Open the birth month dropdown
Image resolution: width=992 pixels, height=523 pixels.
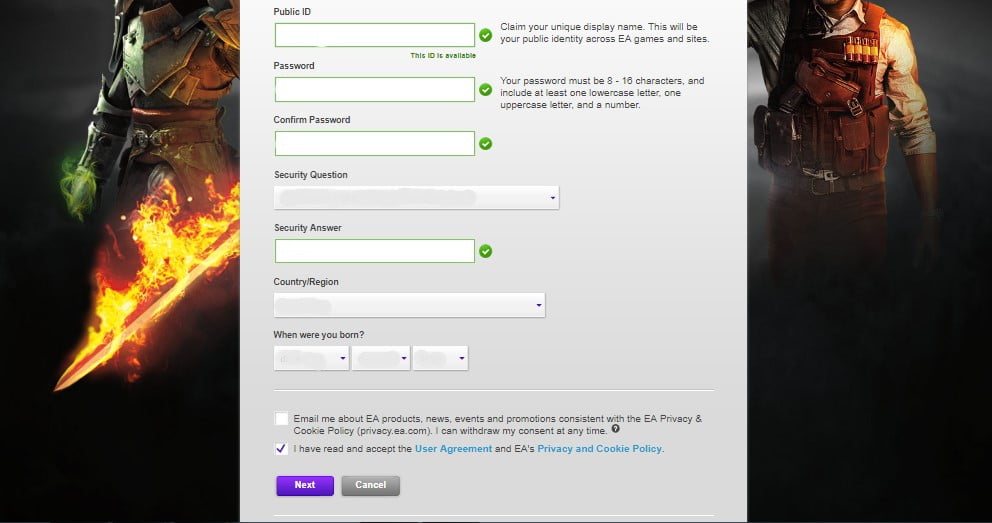point(311,358)
